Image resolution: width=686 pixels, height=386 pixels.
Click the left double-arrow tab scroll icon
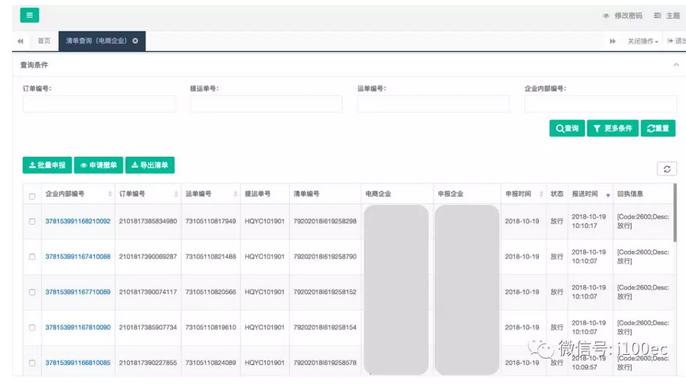pos(21,41)
